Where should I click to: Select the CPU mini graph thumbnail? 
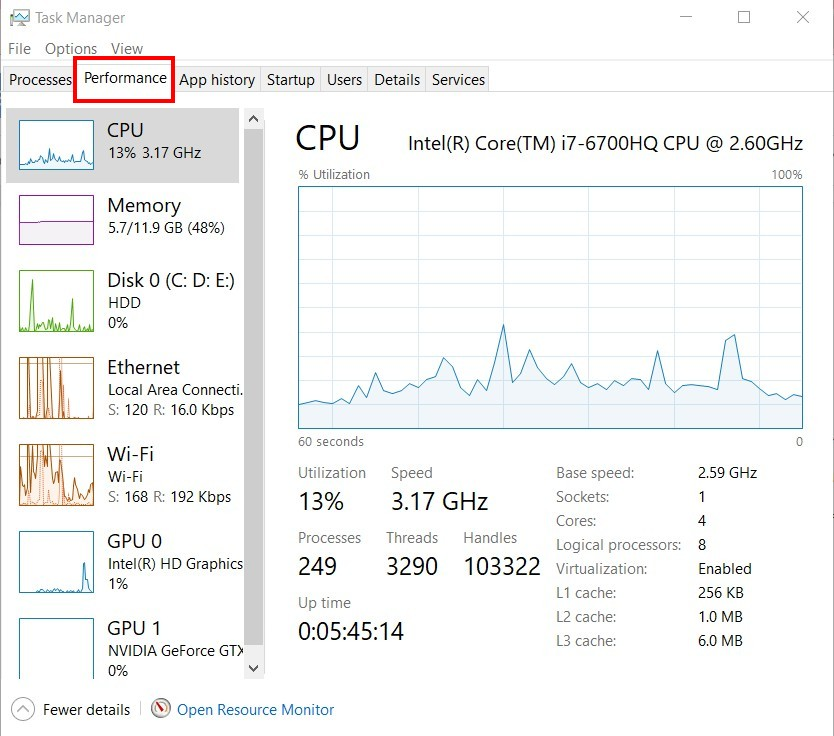click(x=56, y=145)
